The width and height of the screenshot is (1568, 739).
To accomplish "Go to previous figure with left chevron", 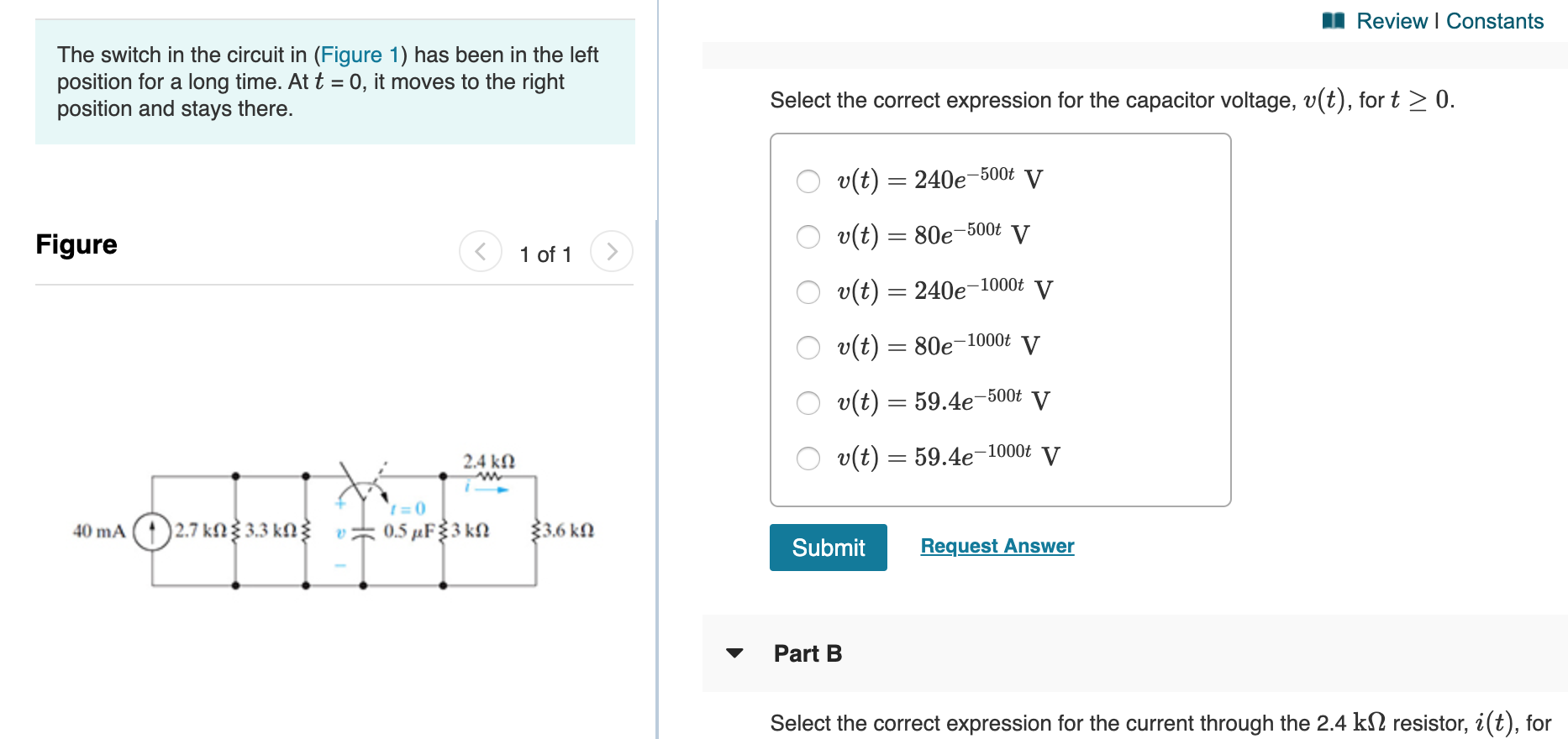I will [479, 251].
